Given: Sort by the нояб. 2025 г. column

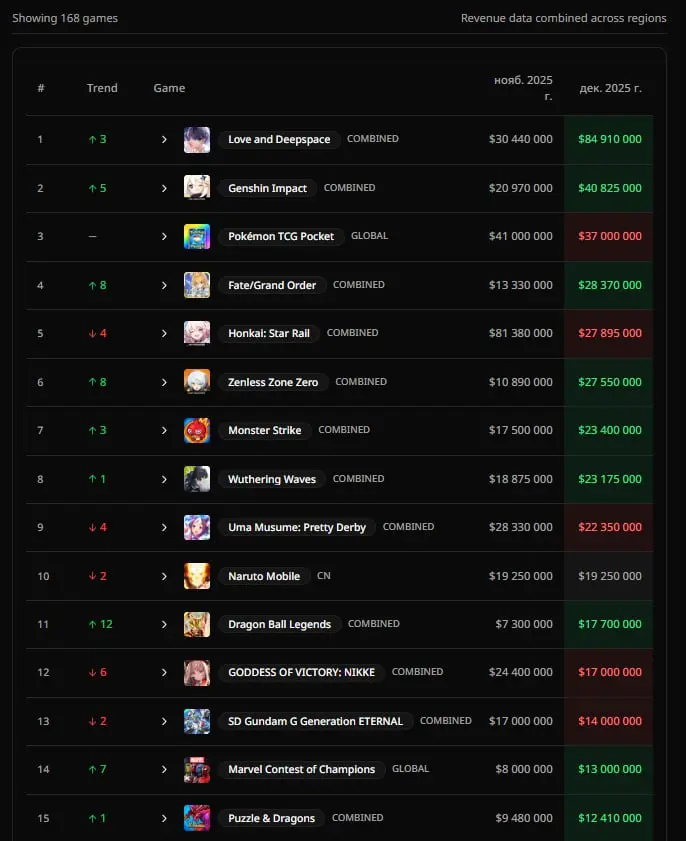Looking at the screenshot, I should point(523,88).
